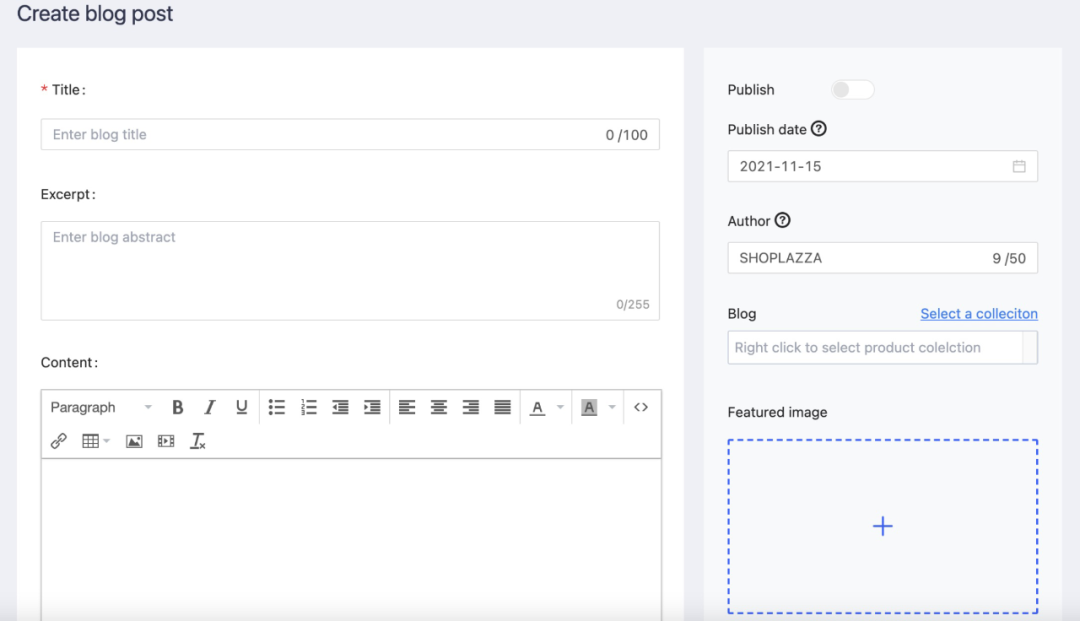Click the blog title input field
Screen dimensions: 1080x621
click(x=350, y=134)
